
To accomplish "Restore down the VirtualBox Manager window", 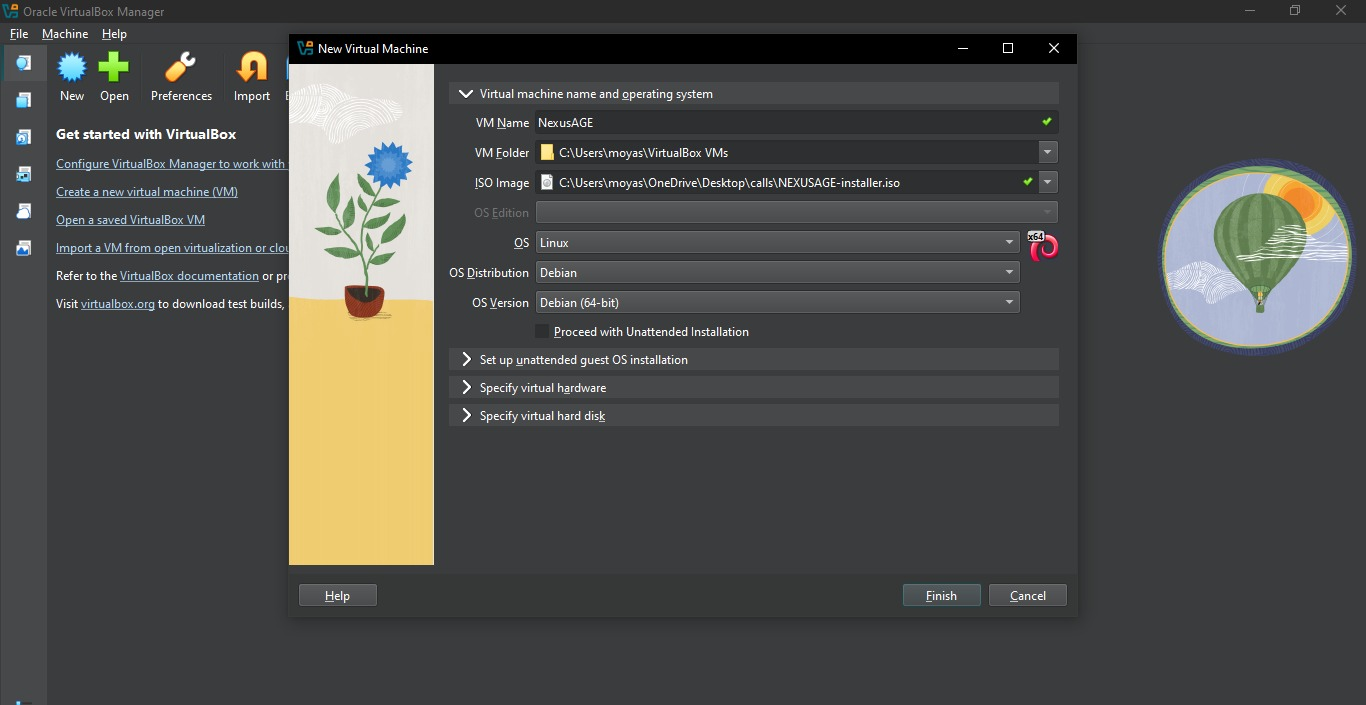I will (x=1295, y=11).
